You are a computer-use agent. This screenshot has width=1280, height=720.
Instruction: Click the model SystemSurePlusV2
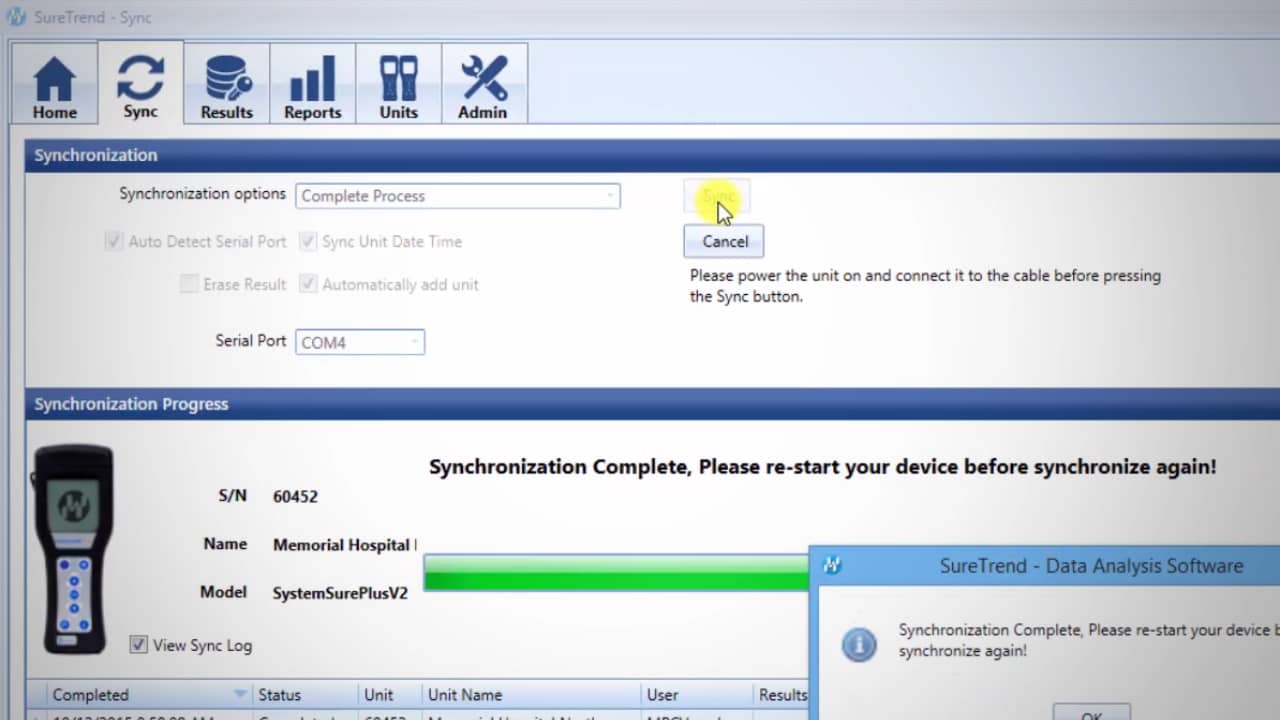340,593
